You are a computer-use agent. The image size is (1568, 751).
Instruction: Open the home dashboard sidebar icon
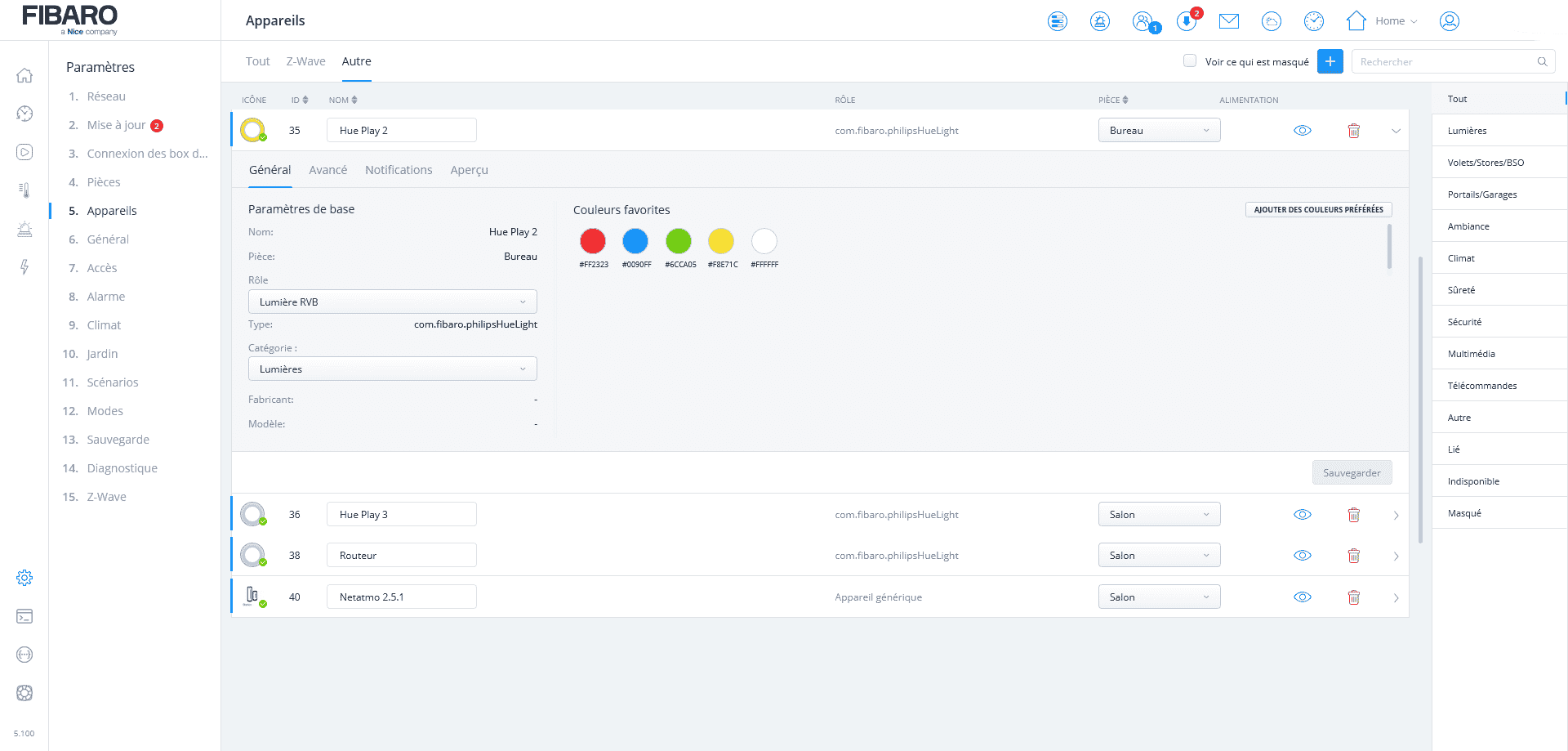24,75
